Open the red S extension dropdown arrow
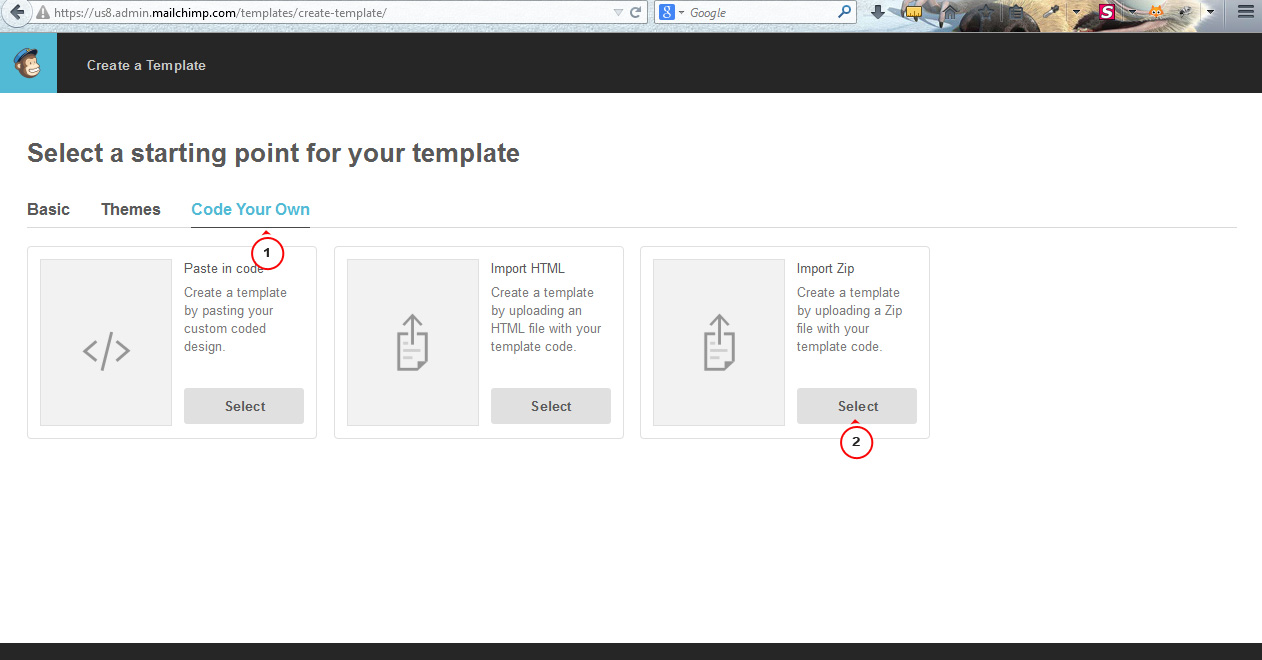 point(1132,12)
